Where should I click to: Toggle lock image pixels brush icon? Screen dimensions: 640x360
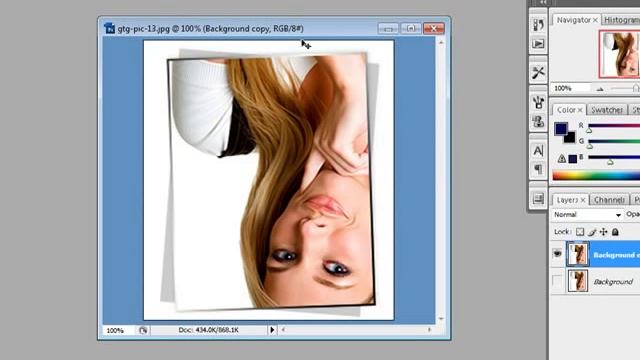[592, 232]
